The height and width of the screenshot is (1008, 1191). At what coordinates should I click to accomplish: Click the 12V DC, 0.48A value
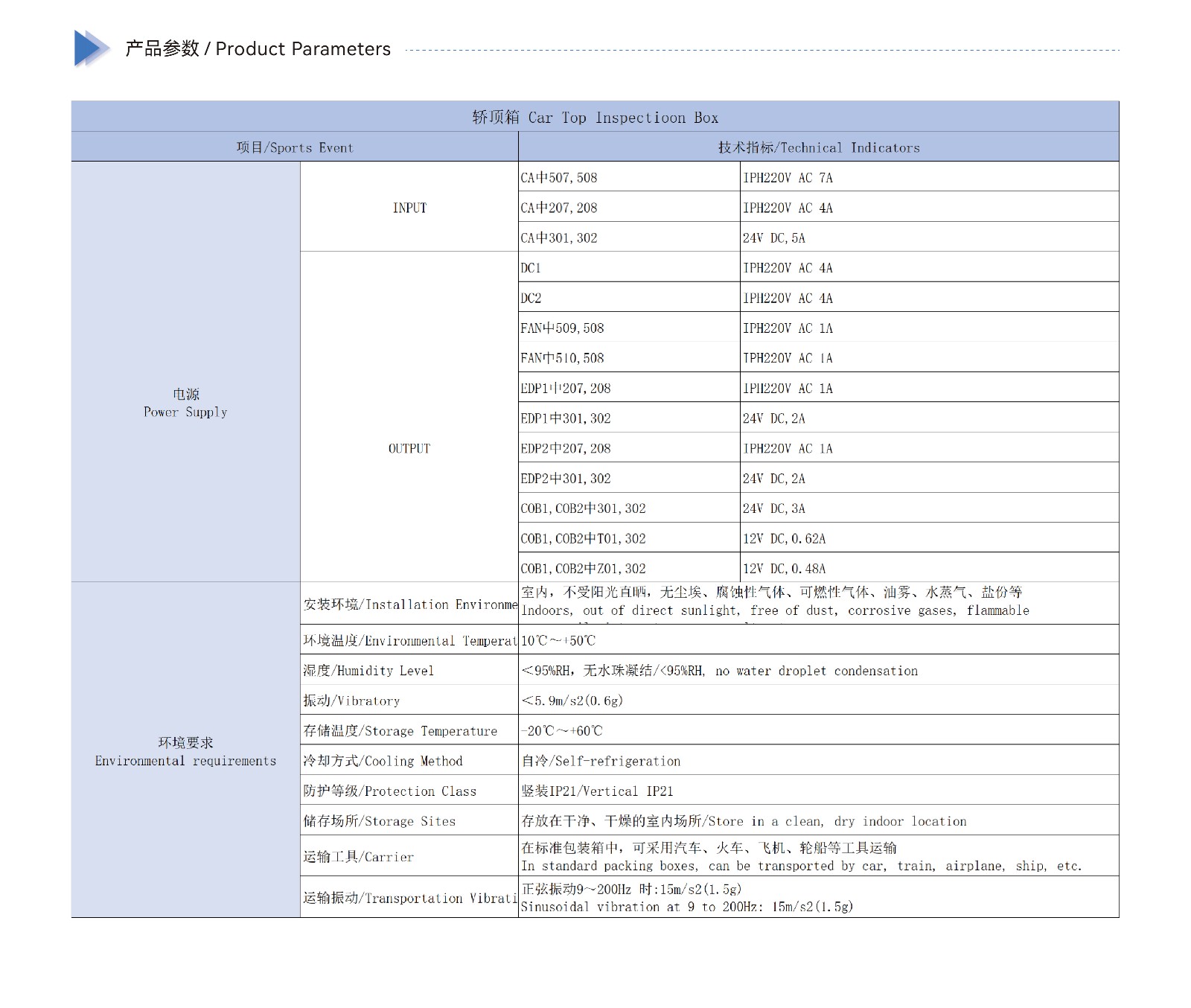pyautogui.click(x=784, y=569)
